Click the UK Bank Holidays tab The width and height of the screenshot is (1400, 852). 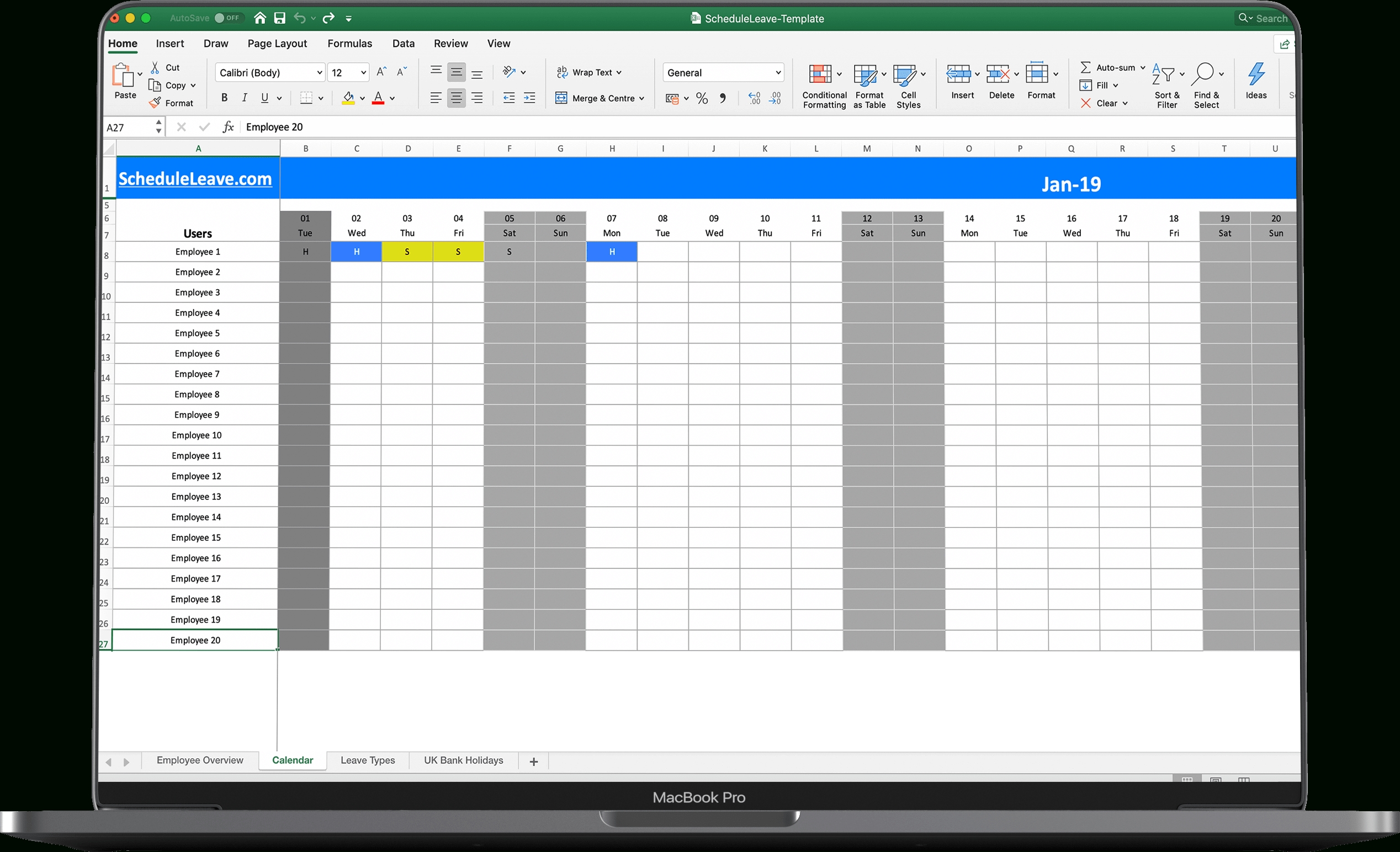tap(462, 761)
